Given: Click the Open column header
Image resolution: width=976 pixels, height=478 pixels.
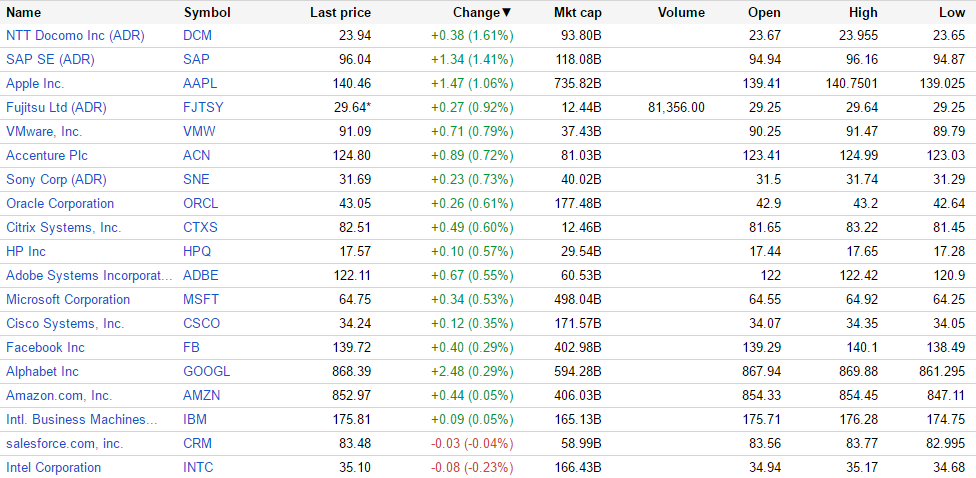Looking at the screenshot, I should tap(764, 13).
